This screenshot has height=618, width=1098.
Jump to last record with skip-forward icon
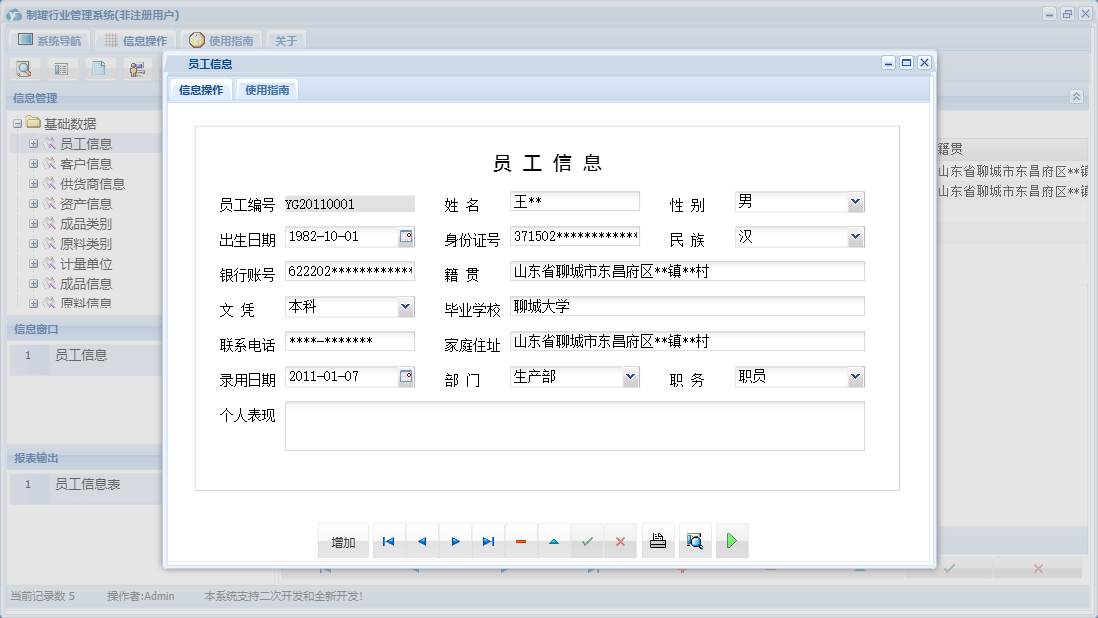pos(488,540)
